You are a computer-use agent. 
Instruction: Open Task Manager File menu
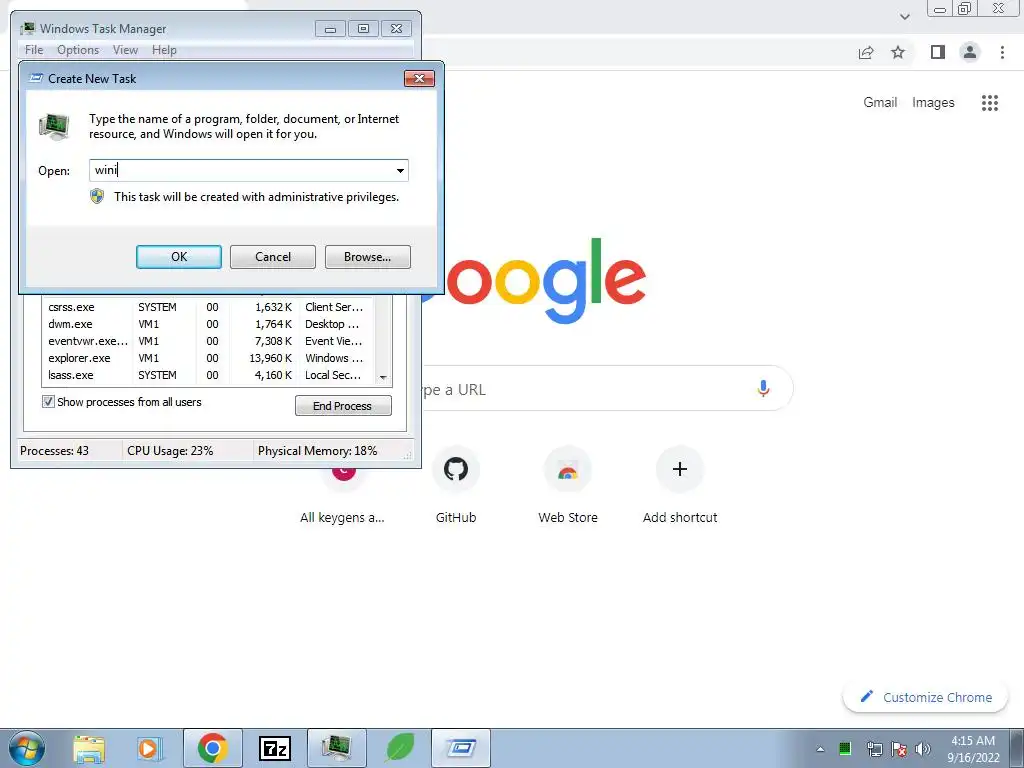coord(34,50)
